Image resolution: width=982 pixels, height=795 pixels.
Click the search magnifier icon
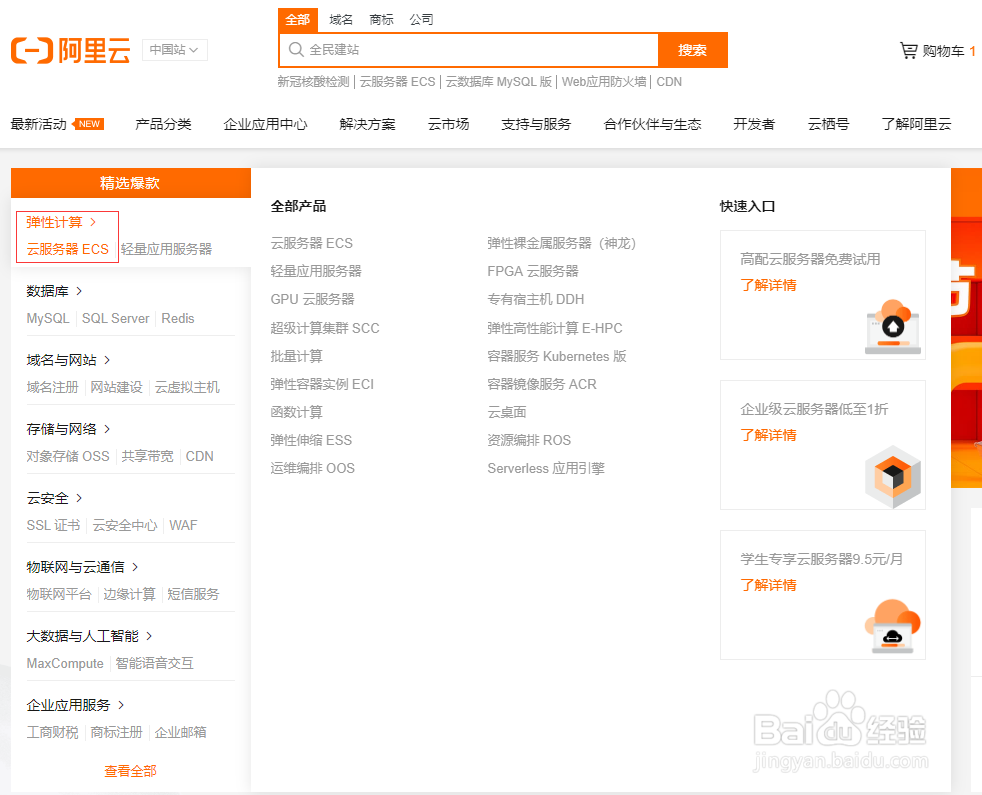[x=296, y=49]
